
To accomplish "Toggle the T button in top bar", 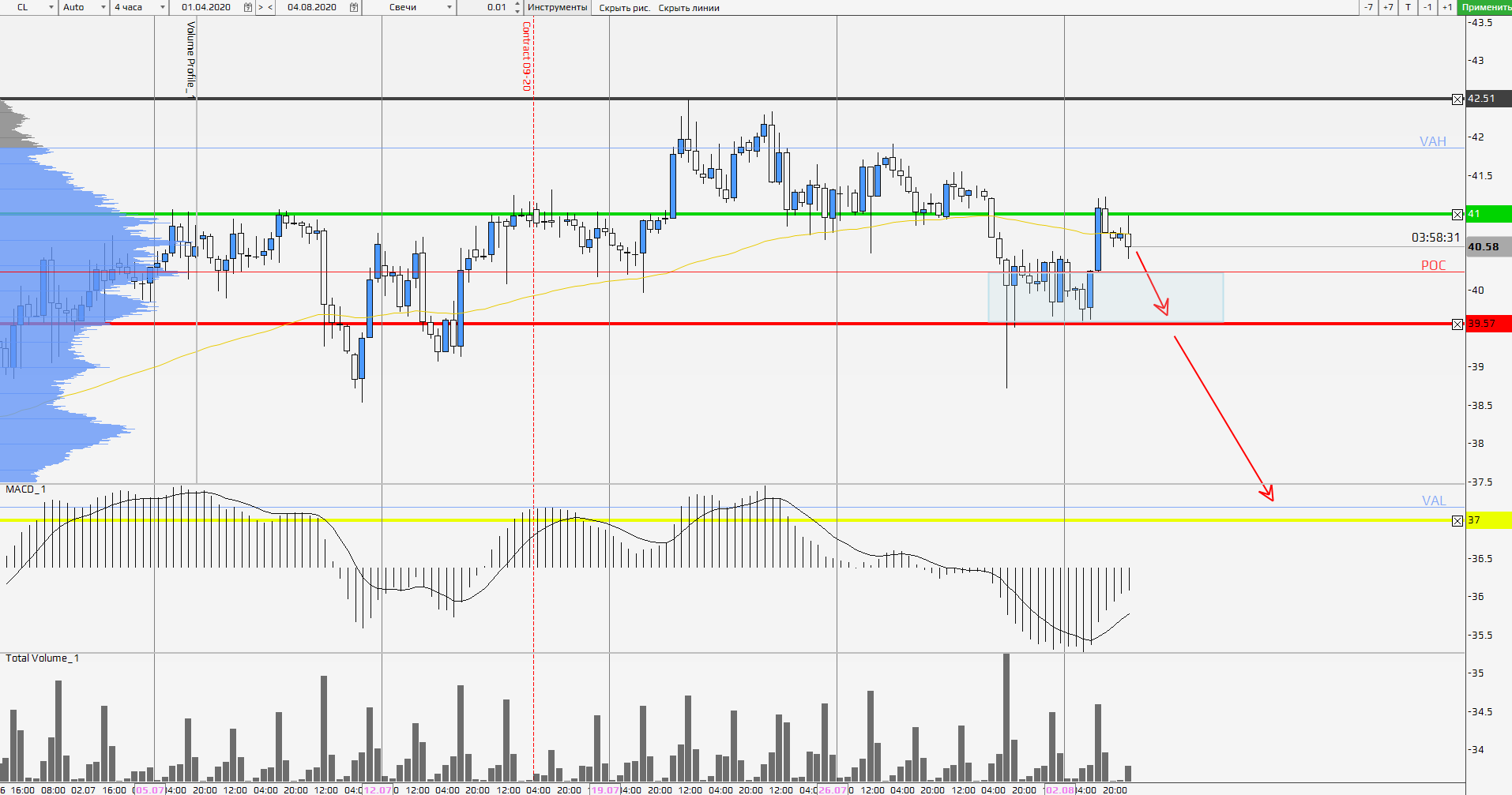I will (1408, 7).
